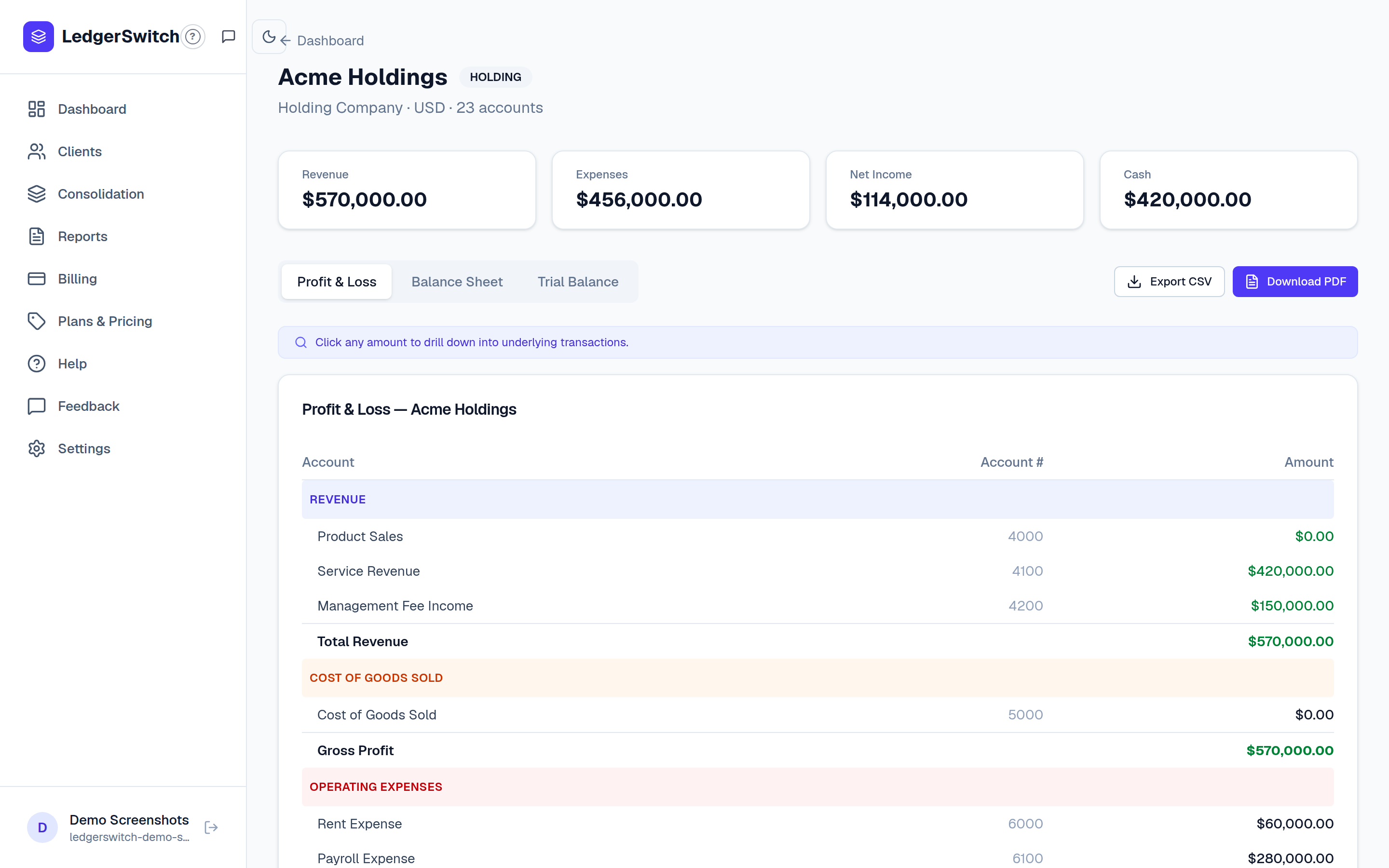This screenshot has width=1389, height=868.
Task: Open the chat bubble icon in header
Action: coord(229,37)
